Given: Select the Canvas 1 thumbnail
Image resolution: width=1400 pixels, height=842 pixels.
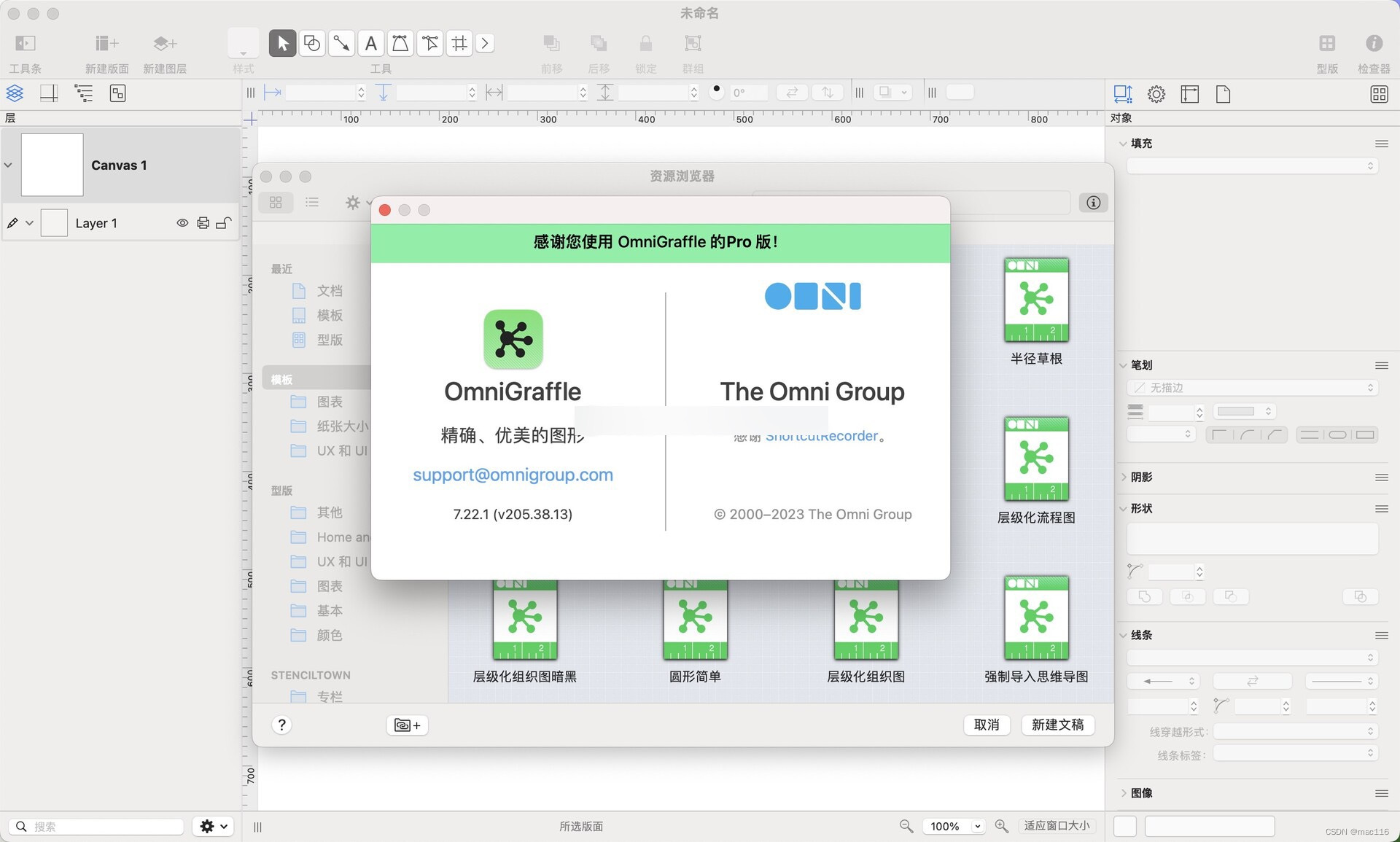Looking at the screenshot, I should (52, 165).
